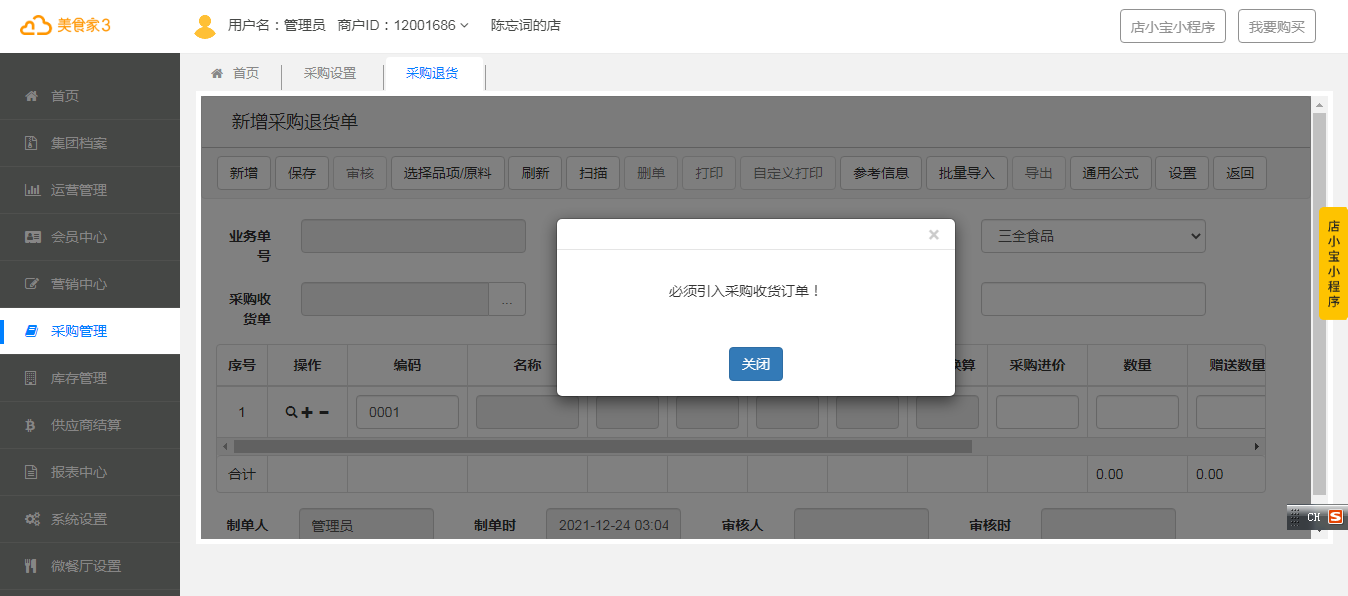Image resolution: width=1348 pixels, height=596 pixels.
Task: Select 报表中心 from the sidebar
Action: [79, 472]
